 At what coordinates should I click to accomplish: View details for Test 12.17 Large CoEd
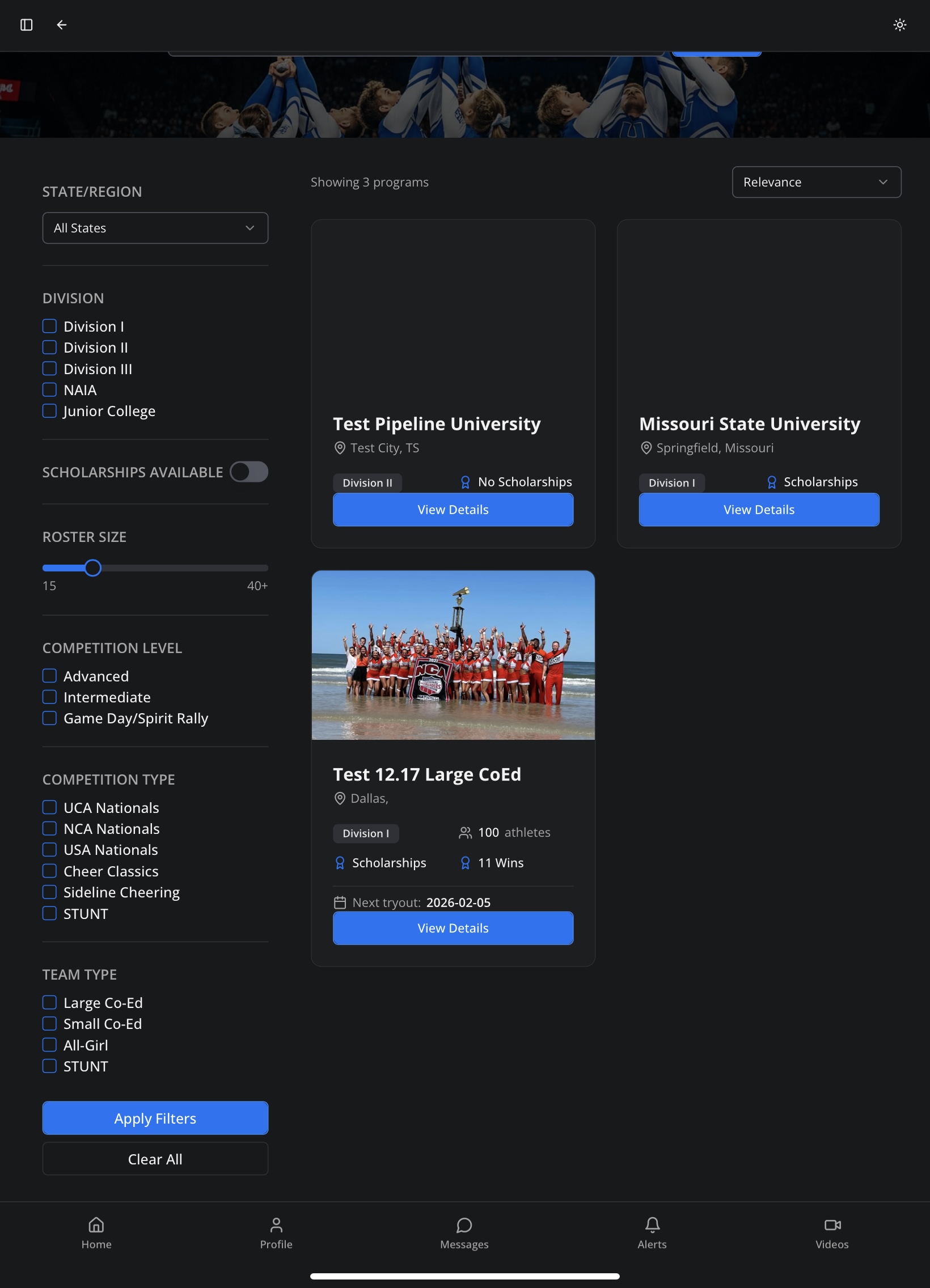point(453,928)
